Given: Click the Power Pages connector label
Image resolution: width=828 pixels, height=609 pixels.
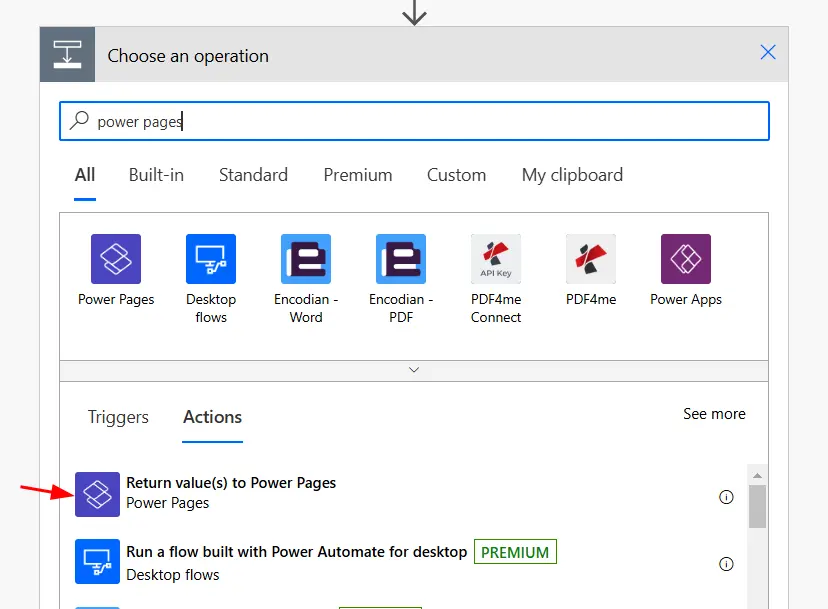Looking at the screenshot, I should tap(116, 299).
